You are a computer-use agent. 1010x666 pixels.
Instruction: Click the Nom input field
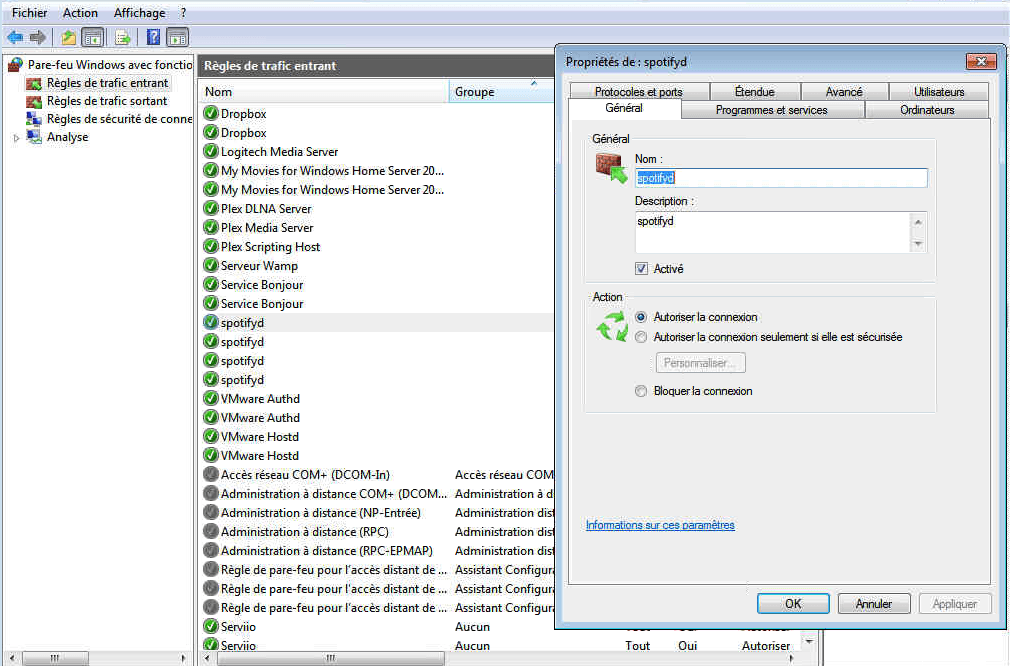click(781, 178)
